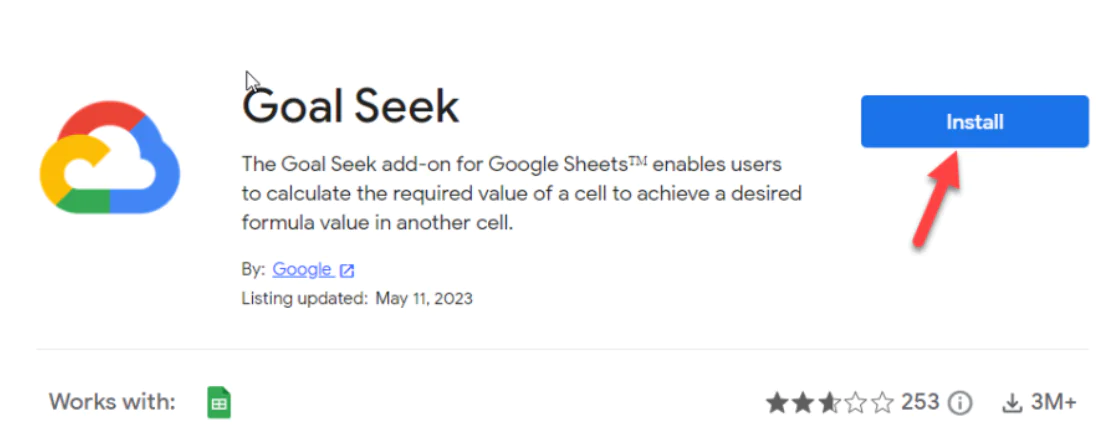
Task: Click the second rating star
Action: 802,403
